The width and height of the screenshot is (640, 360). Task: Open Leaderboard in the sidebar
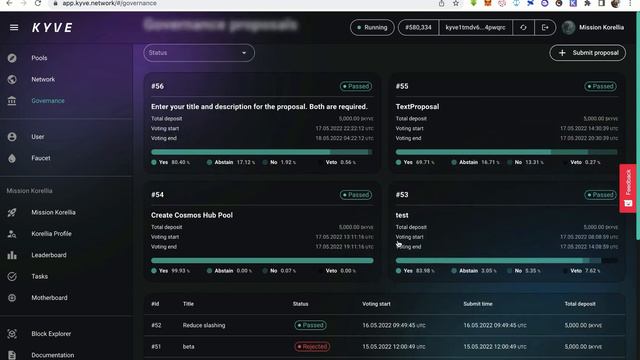[49, 255]
